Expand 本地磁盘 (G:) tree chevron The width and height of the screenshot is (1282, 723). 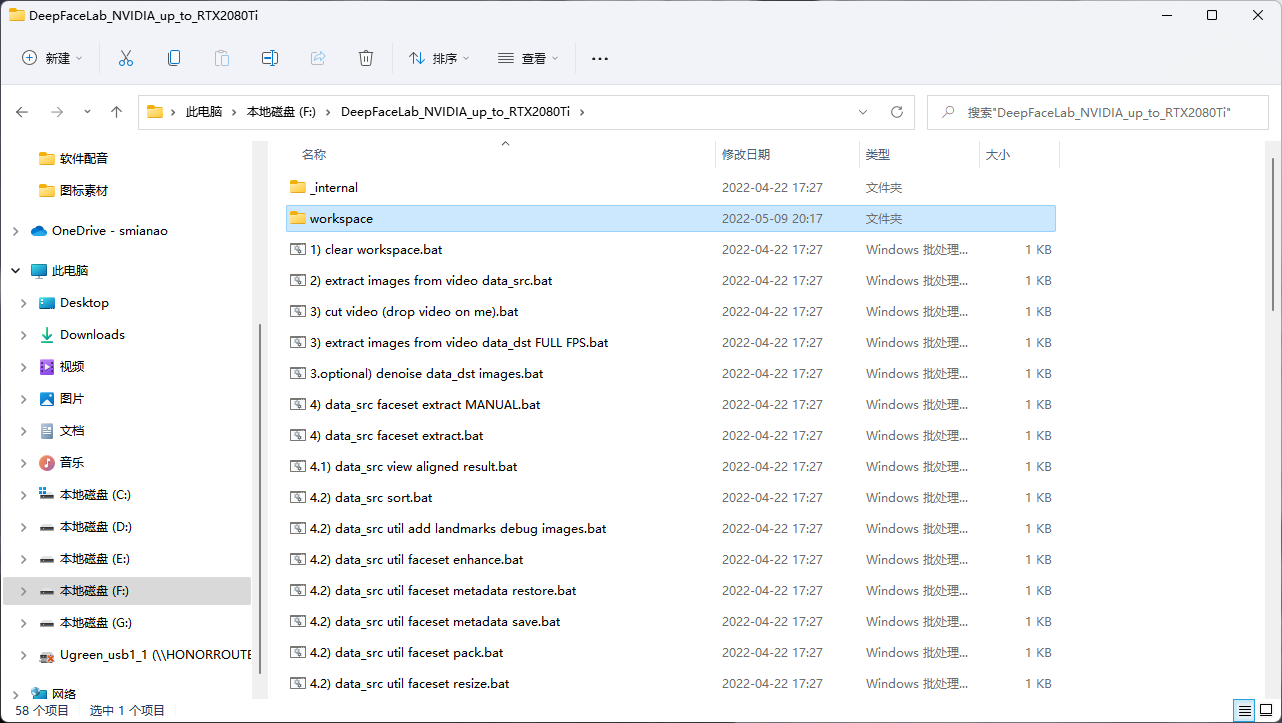[x=24, y=623]
